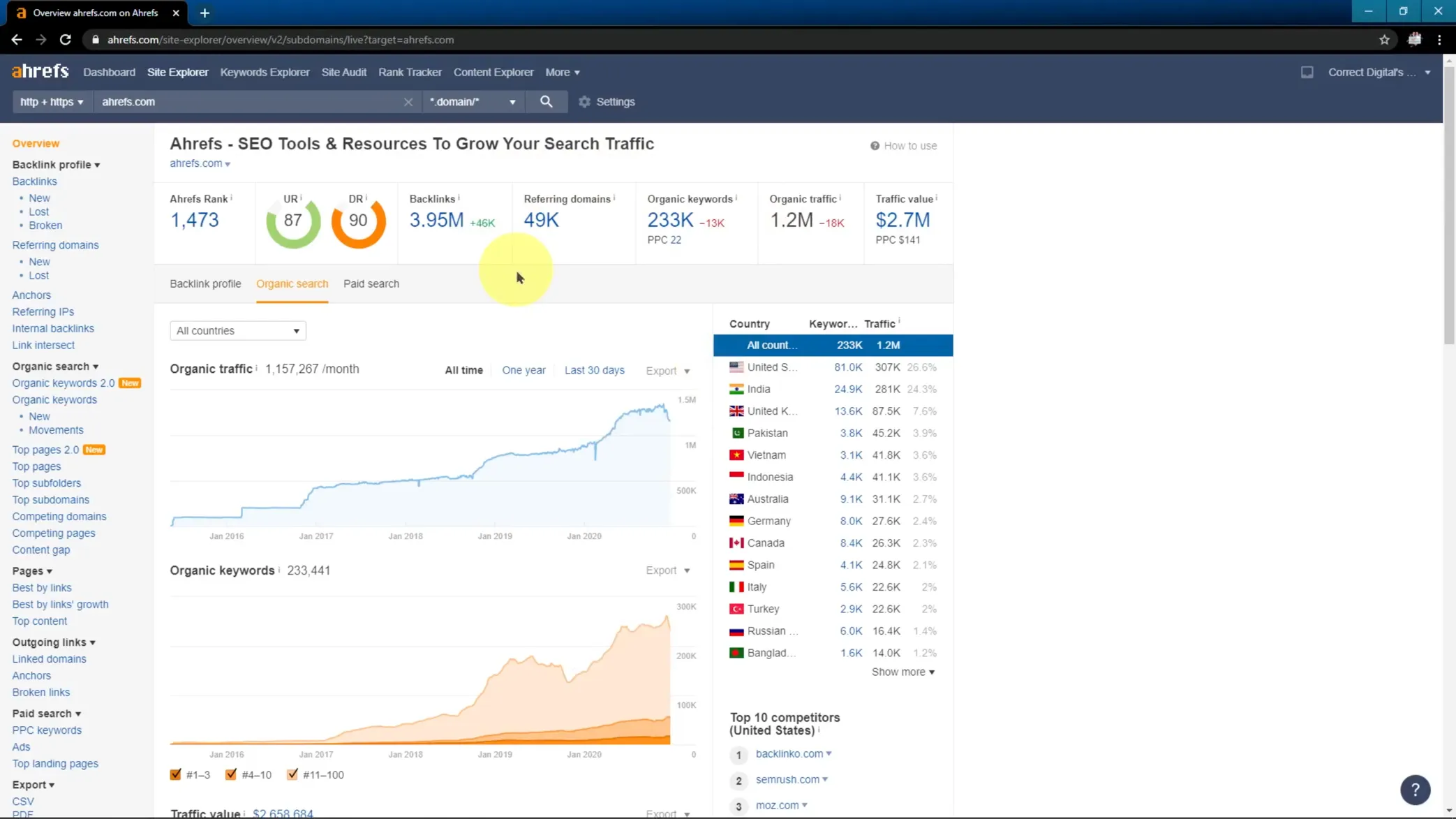Switch to the Backlink profile tab
The width and height of the screenshot is (1456, 819).
click(205, 283)
